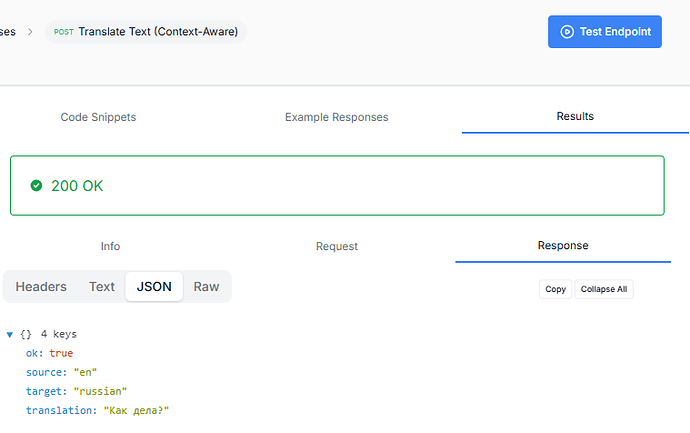
Task: Click the translation value "Как дела?"
Action: [143, 410]
